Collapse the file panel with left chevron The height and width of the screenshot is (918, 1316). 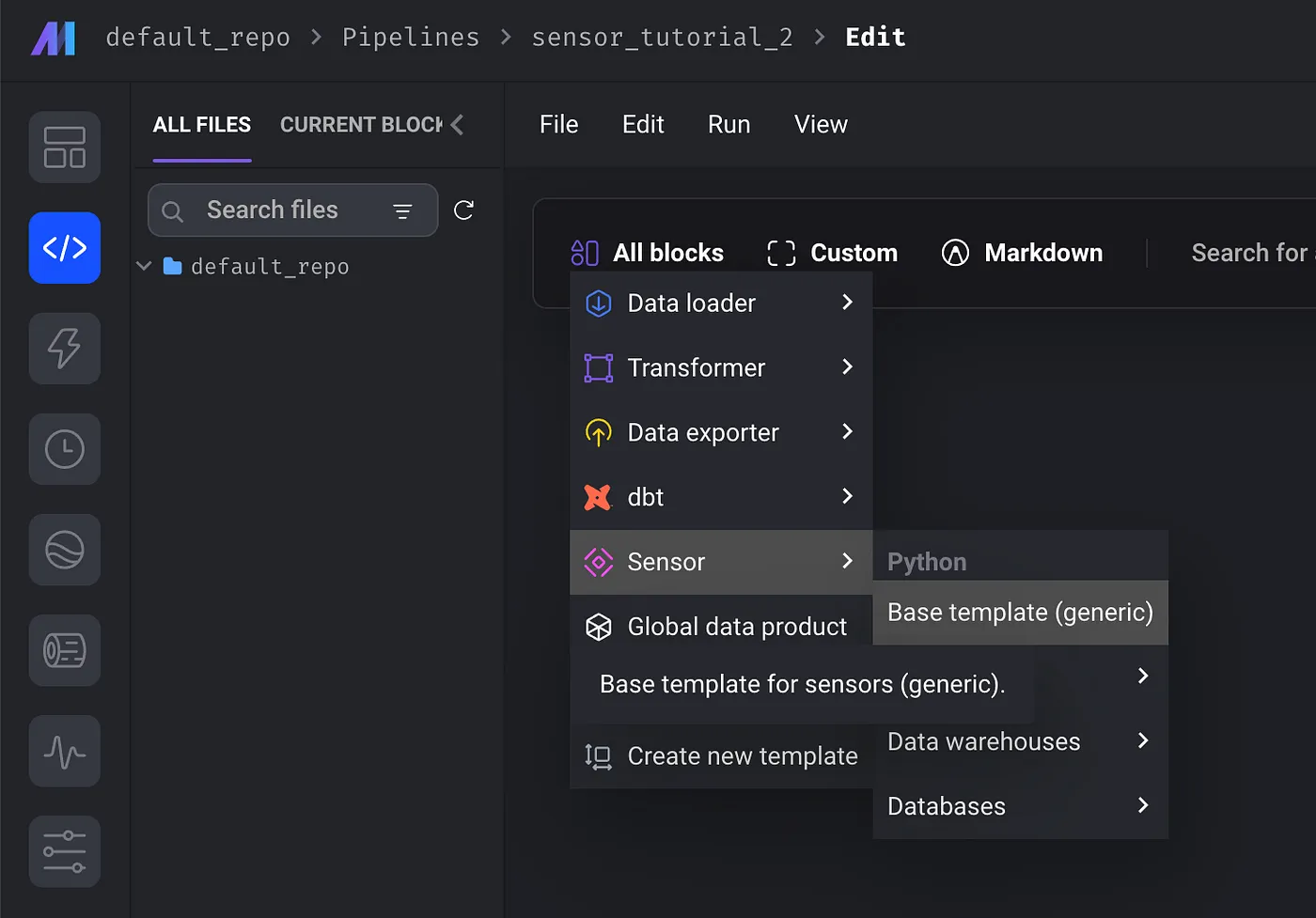pos(457,125)
